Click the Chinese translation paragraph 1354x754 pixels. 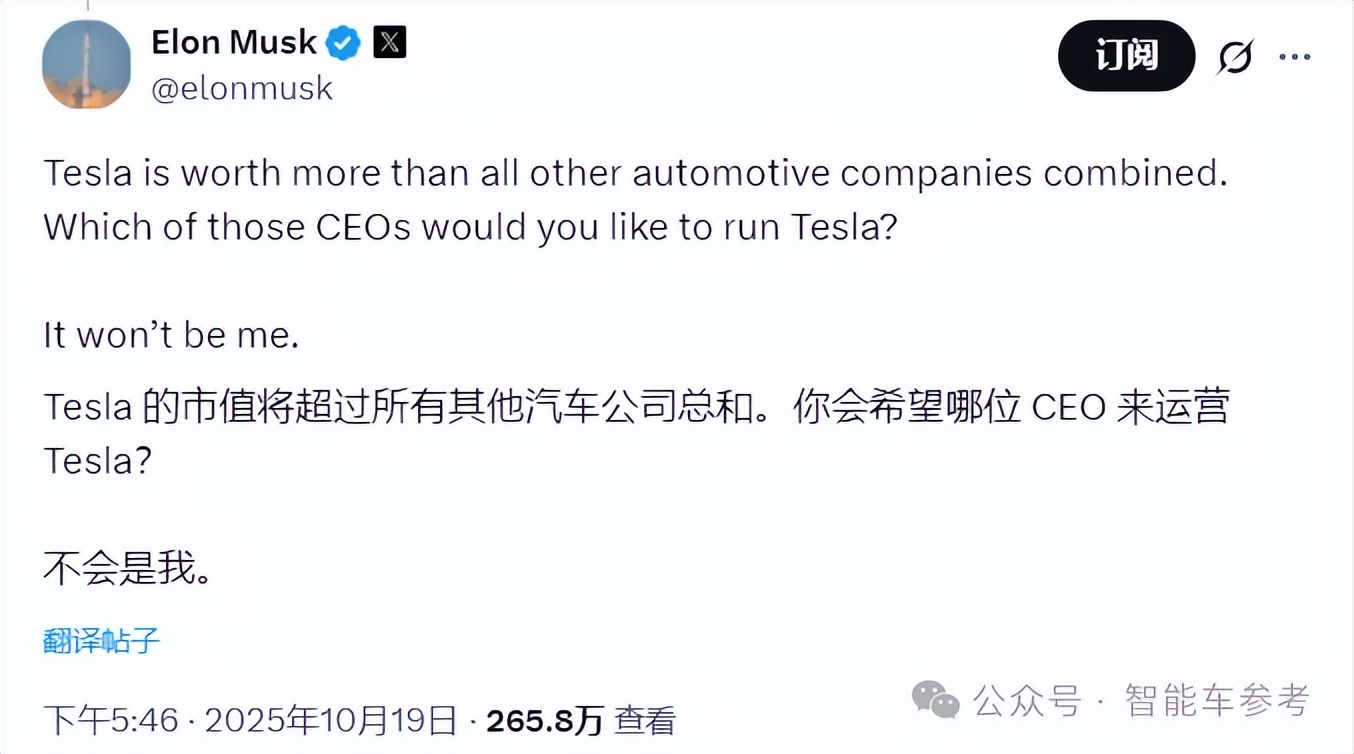(x=637, y=432)
